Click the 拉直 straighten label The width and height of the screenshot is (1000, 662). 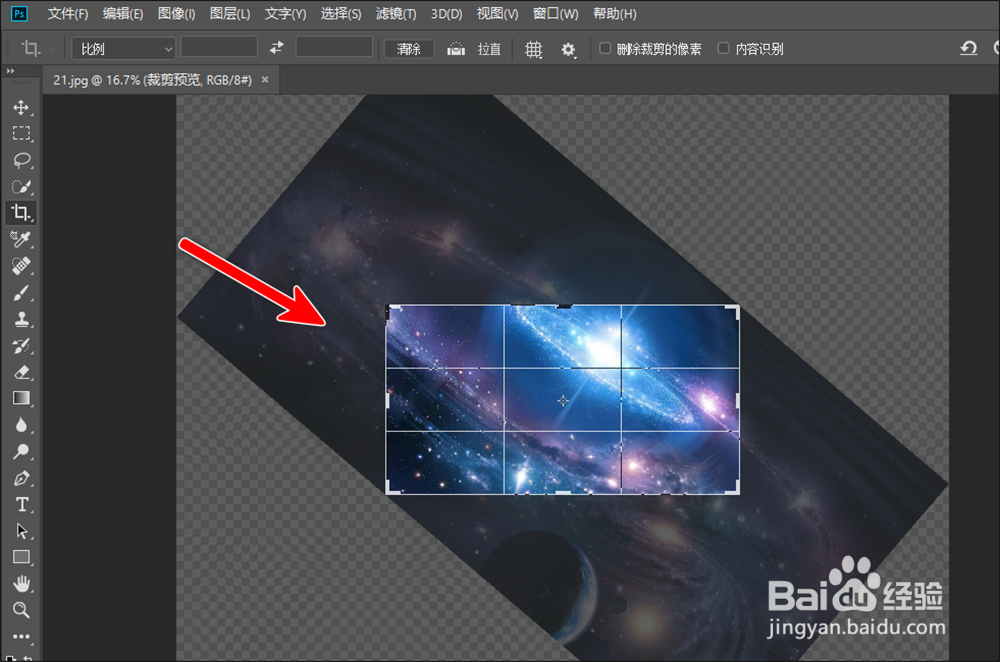click(489, 49)
